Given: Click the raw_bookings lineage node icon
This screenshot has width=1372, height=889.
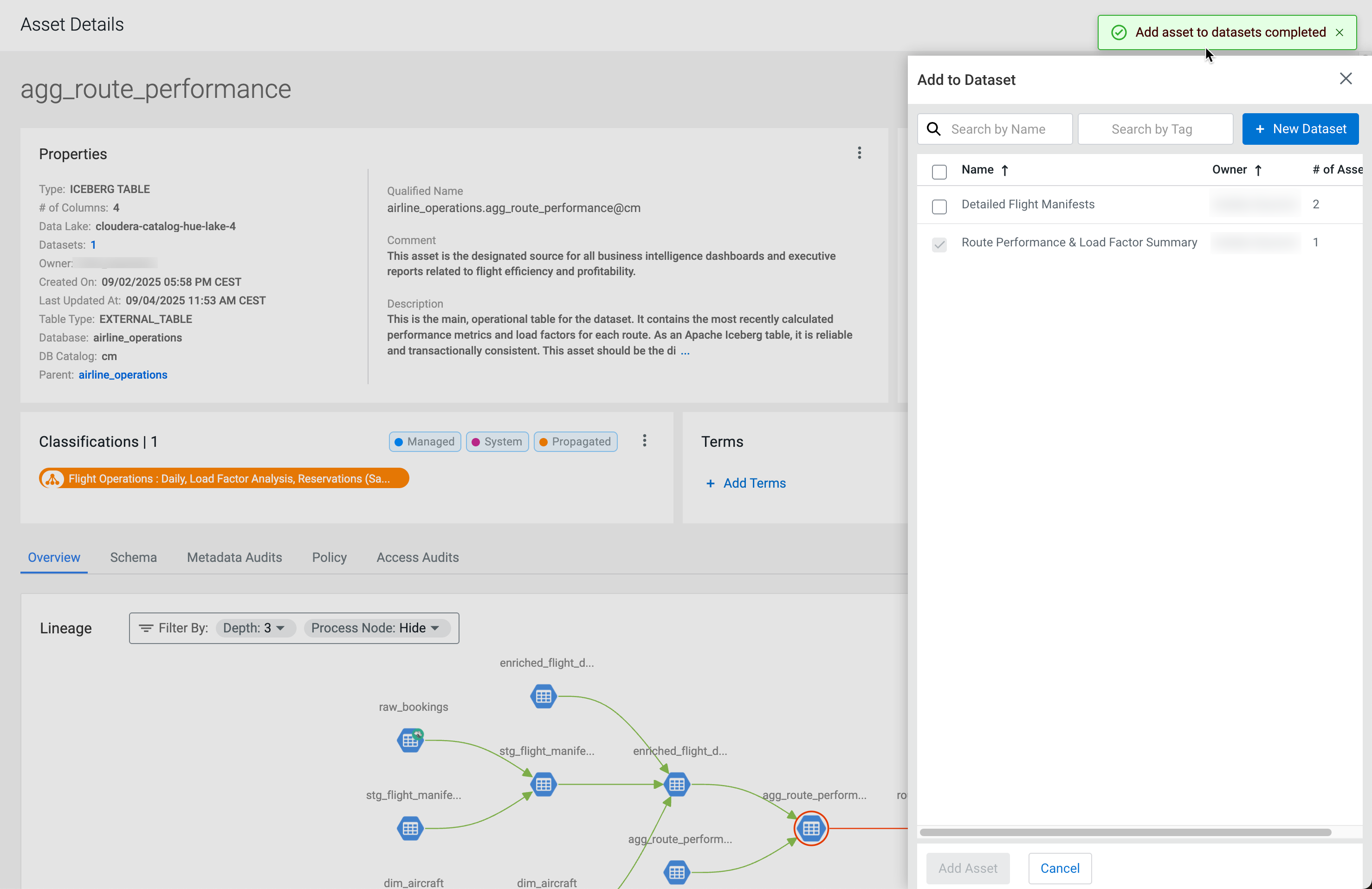Looking at the screenshot, I should (x=410, y=741).
